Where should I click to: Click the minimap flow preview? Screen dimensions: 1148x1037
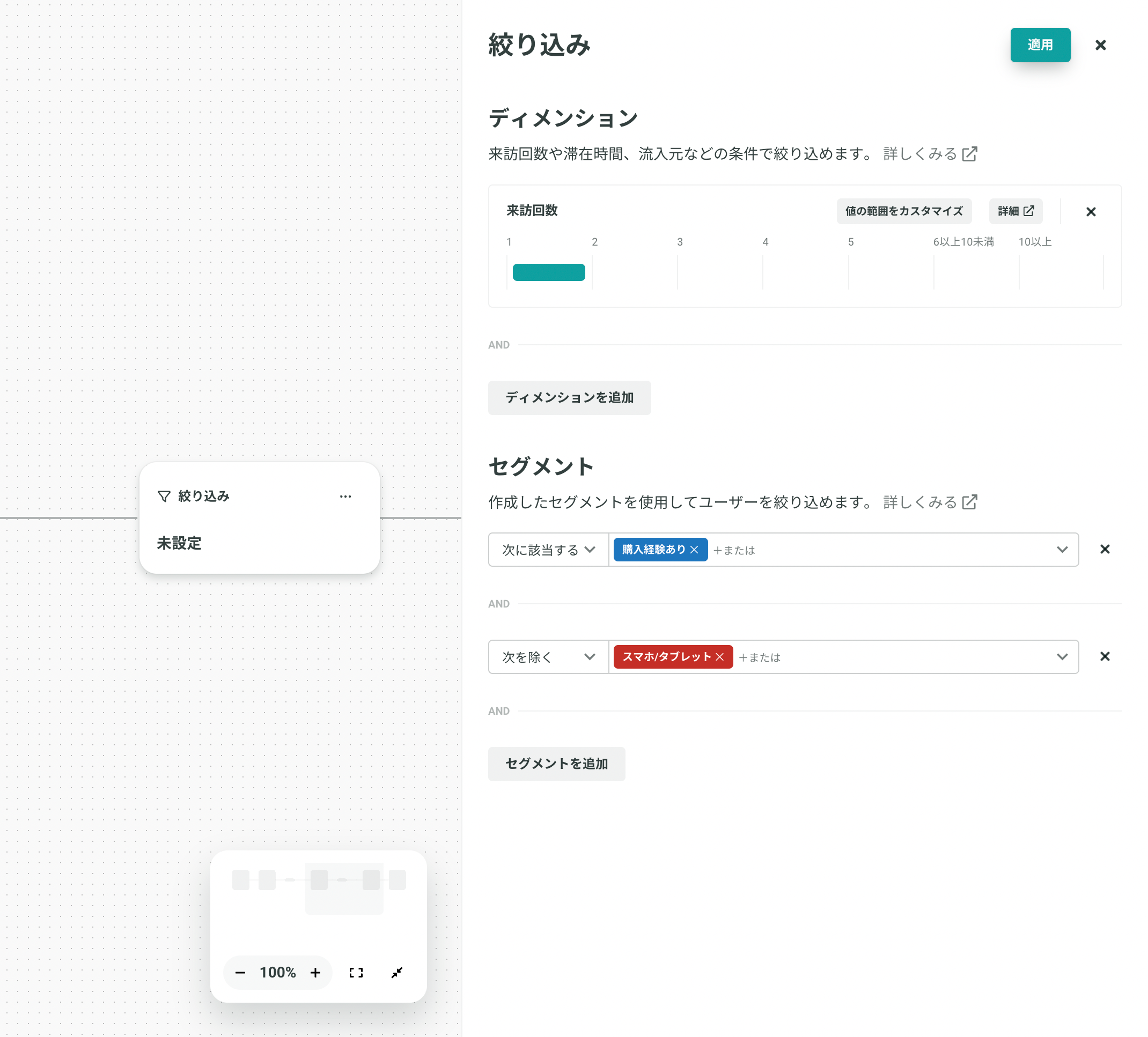(319, 888)
